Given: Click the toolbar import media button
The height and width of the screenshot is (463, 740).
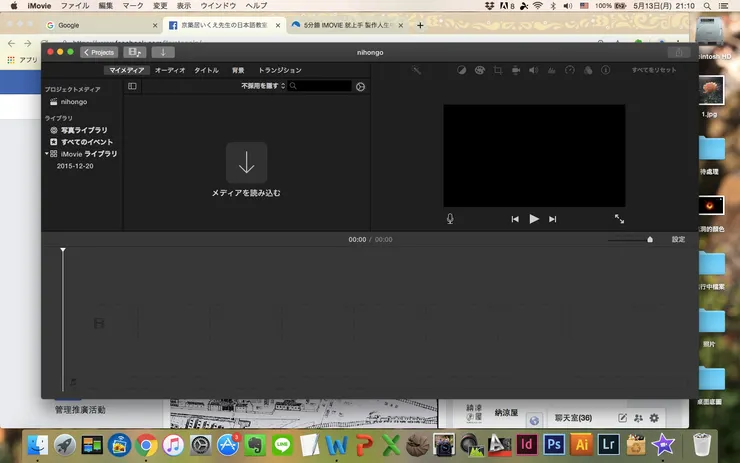Looking at the screenshot, I should (163, 52).
